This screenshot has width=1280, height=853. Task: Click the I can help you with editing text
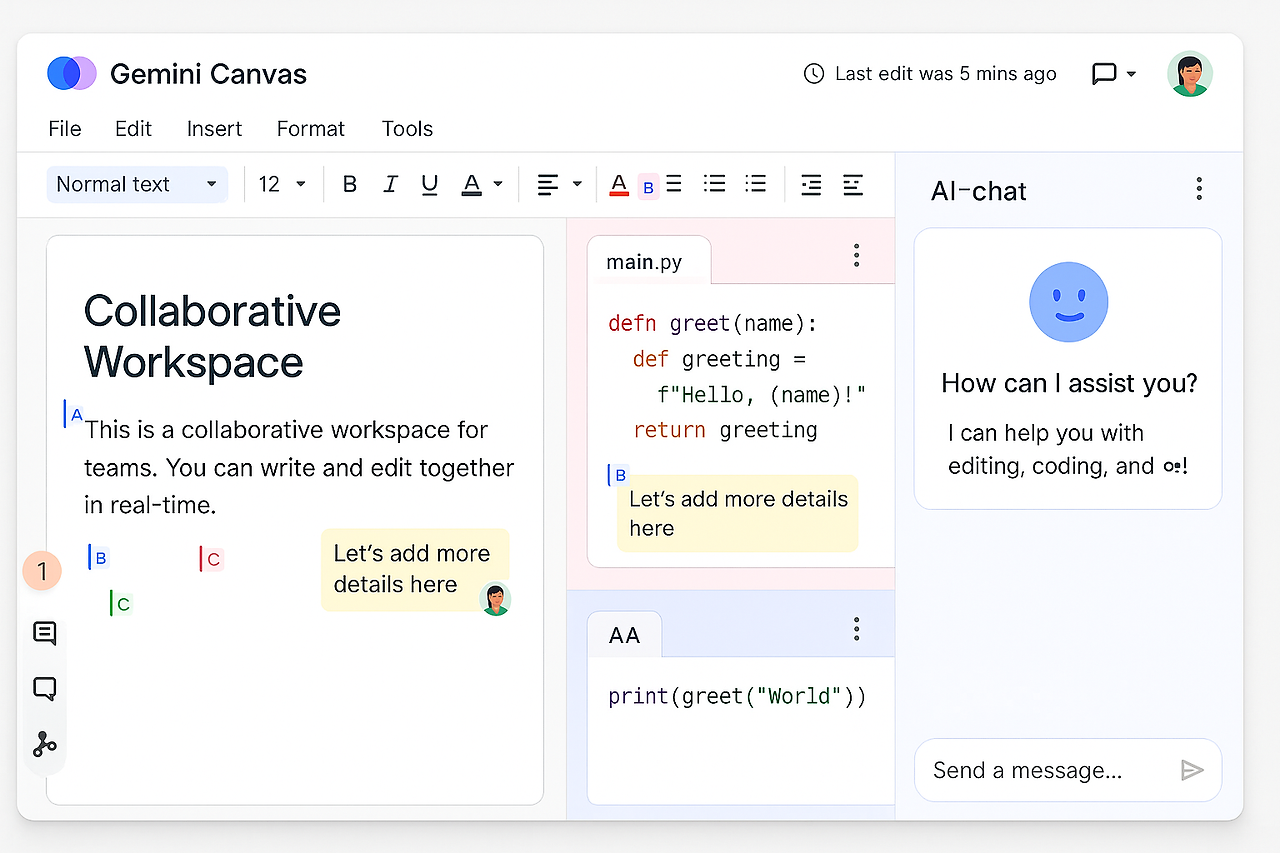(1068, 450)
